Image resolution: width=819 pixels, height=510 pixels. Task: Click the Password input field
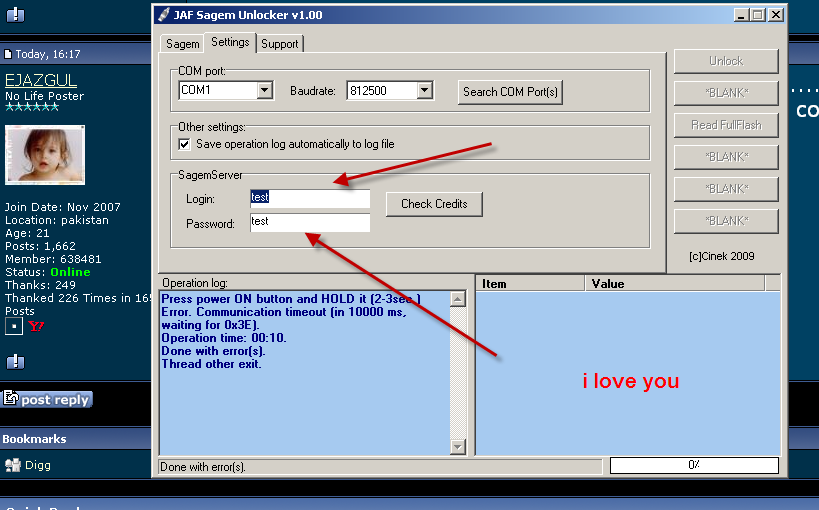pos(310,222)
